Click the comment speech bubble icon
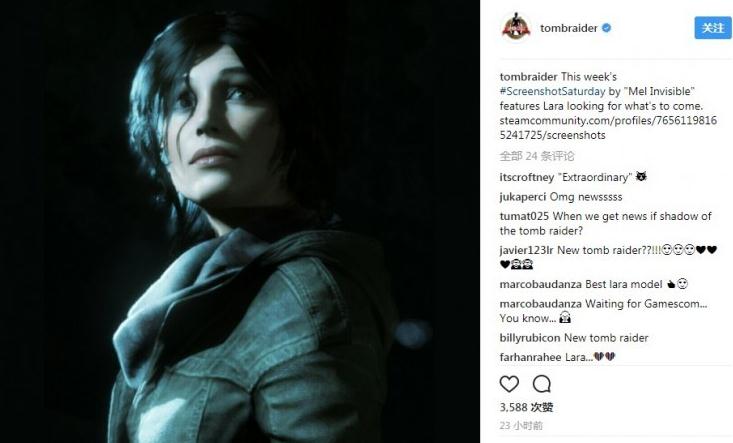 coord(541,384)
